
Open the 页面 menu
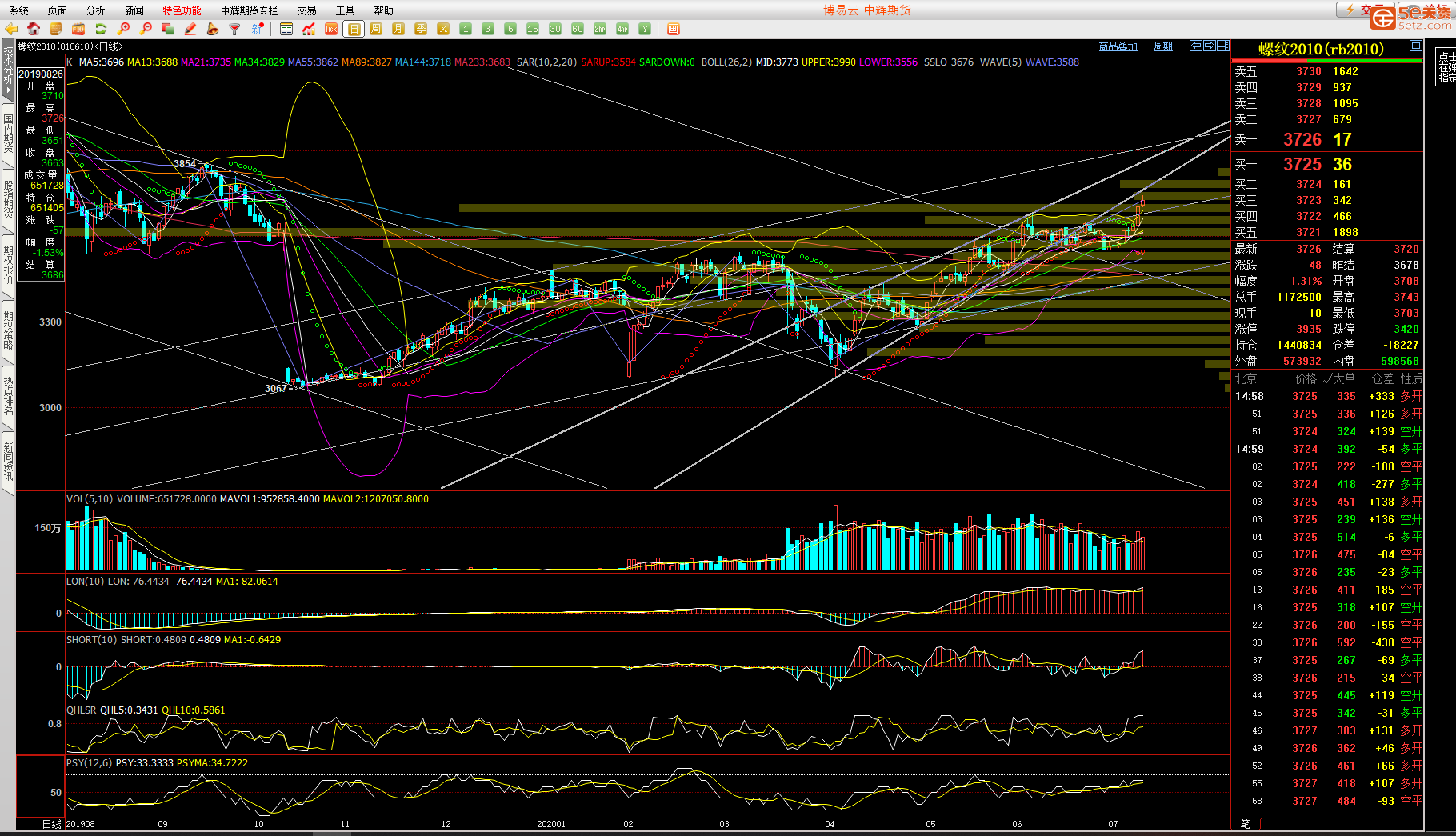[x=58, y=10]
